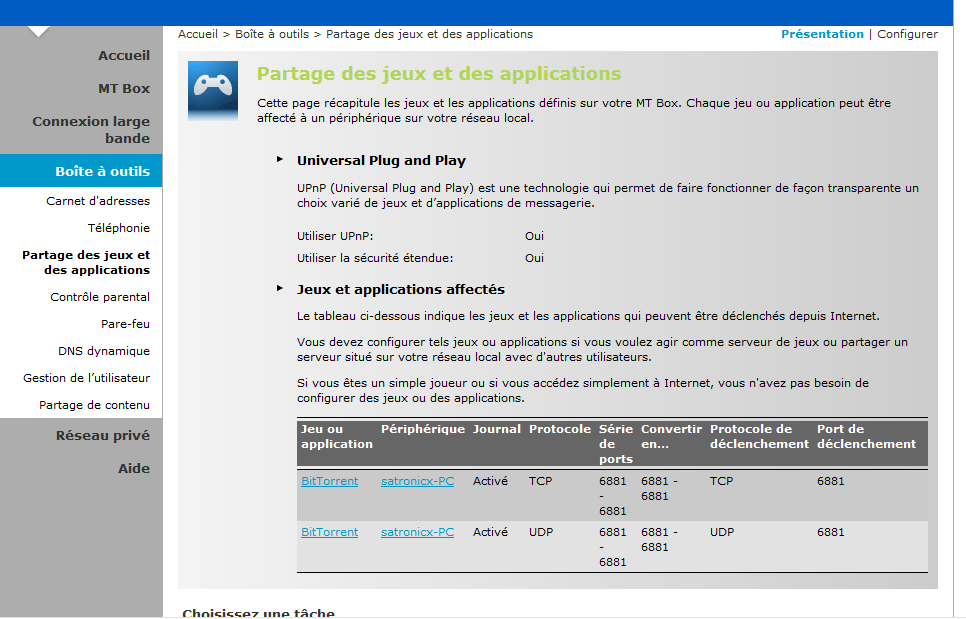Screen dimensions: 966x619
Task: Select Partage des jeux et des applications in sidebar
Action: coord(86,262)
